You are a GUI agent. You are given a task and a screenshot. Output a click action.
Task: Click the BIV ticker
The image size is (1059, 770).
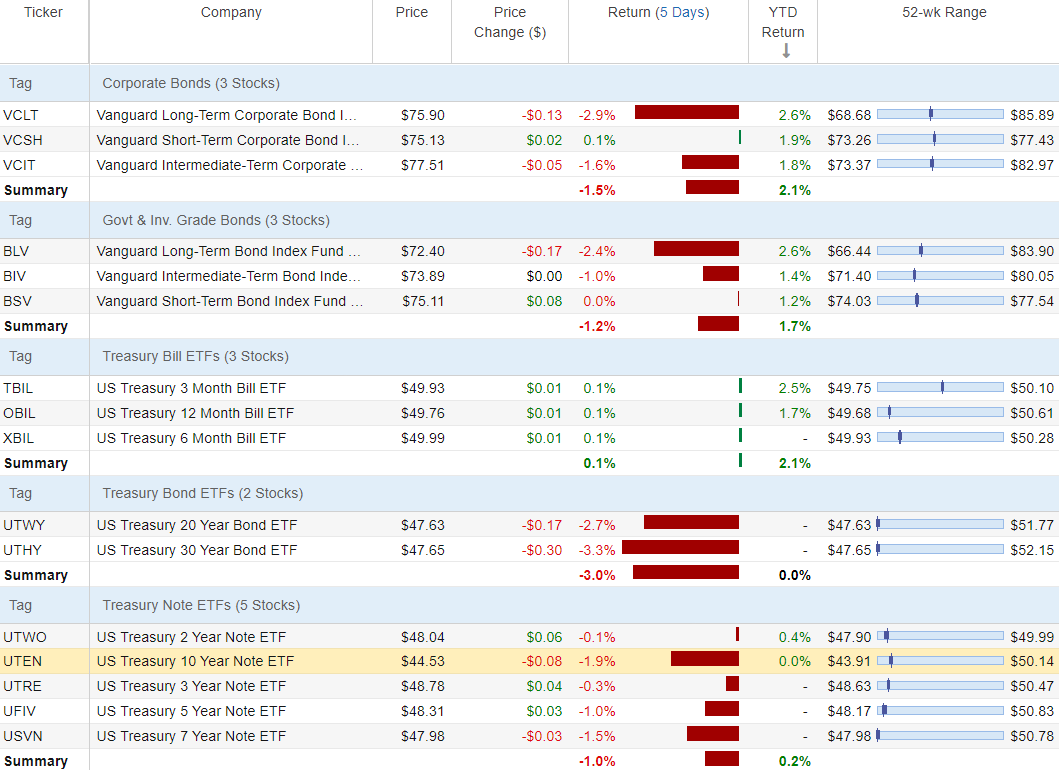point(15,276)
